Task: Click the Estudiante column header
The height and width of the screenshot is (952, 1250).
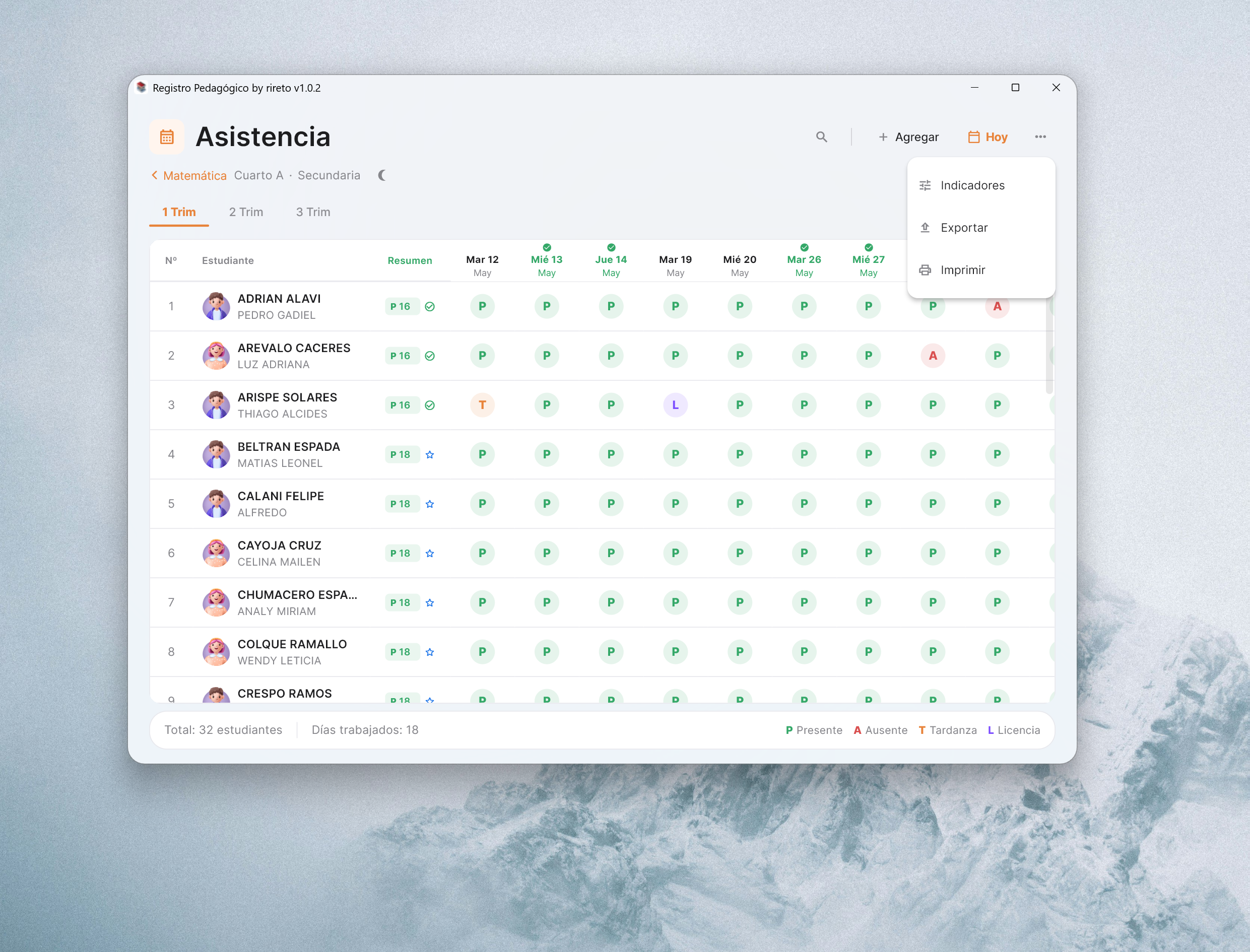Action: point(228,261)
